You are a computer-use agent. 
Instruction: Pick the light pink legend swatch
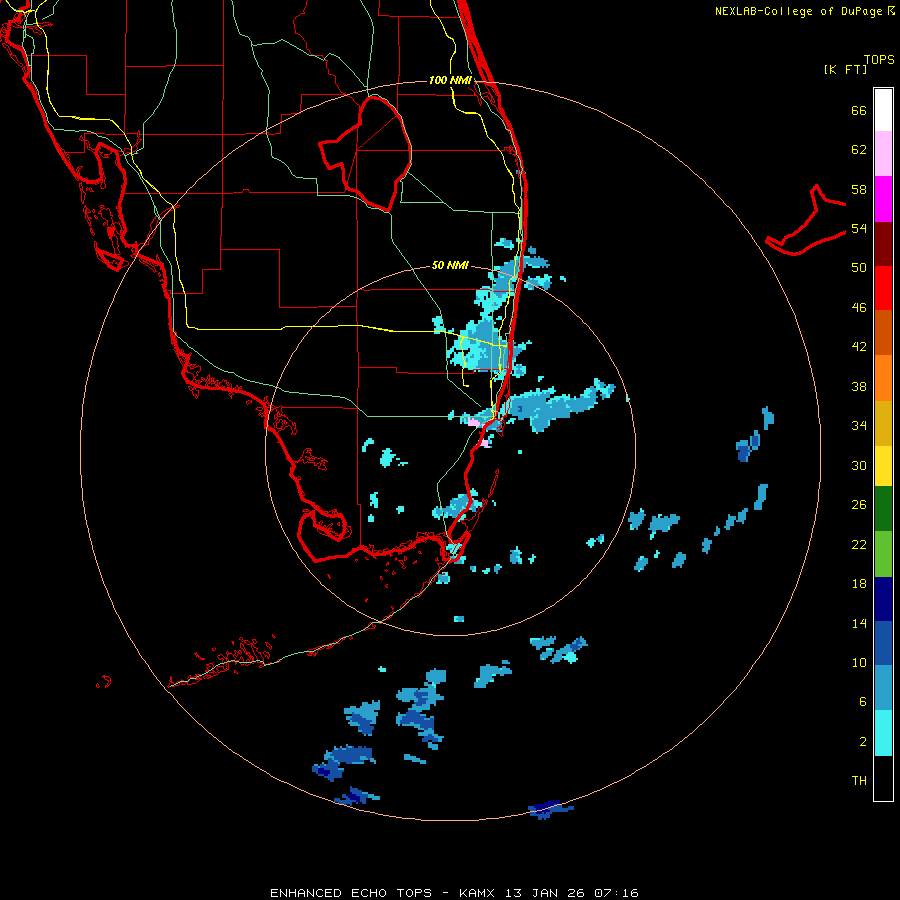883,153
